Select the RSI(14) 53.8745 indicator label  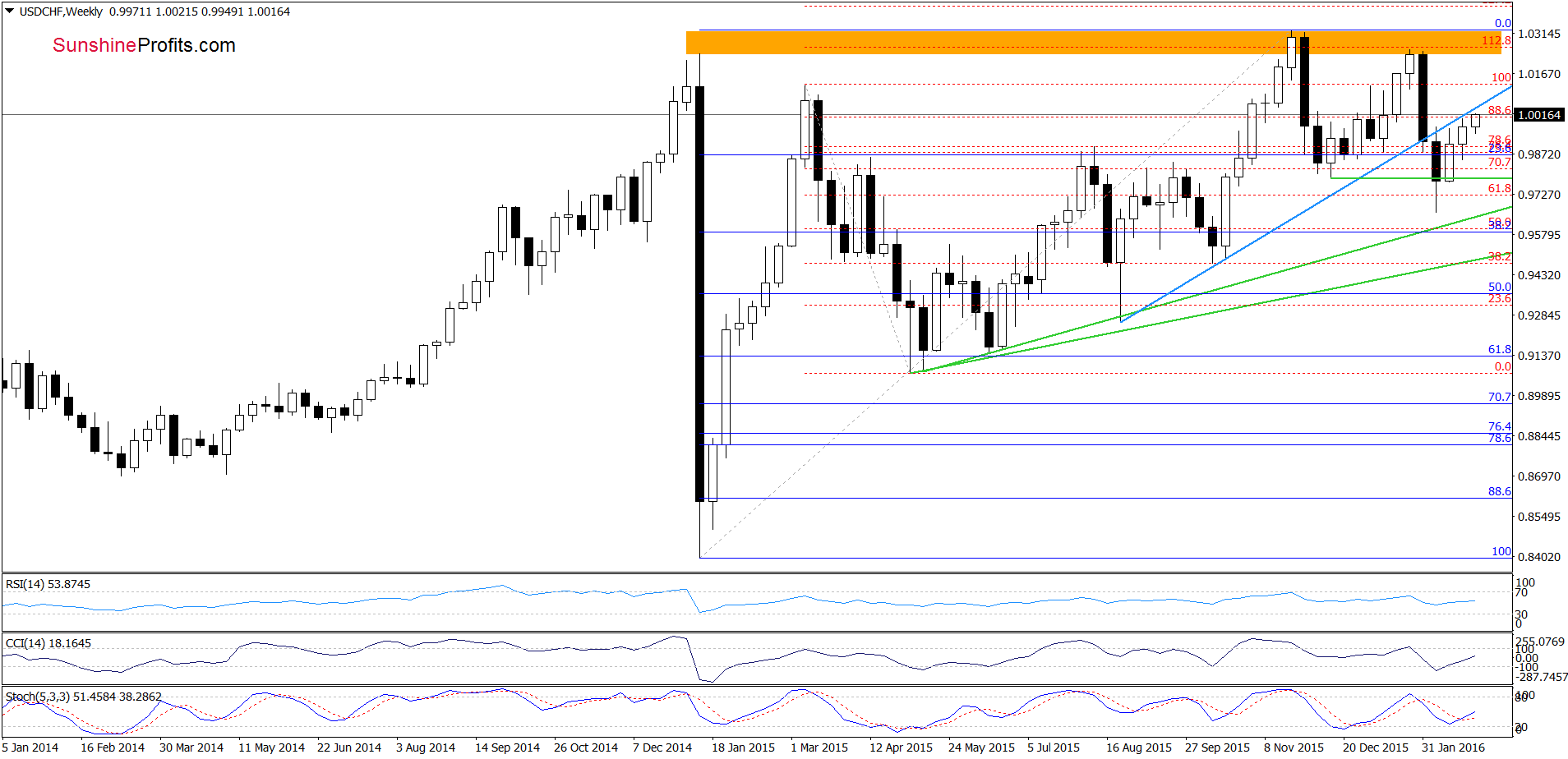48,584
